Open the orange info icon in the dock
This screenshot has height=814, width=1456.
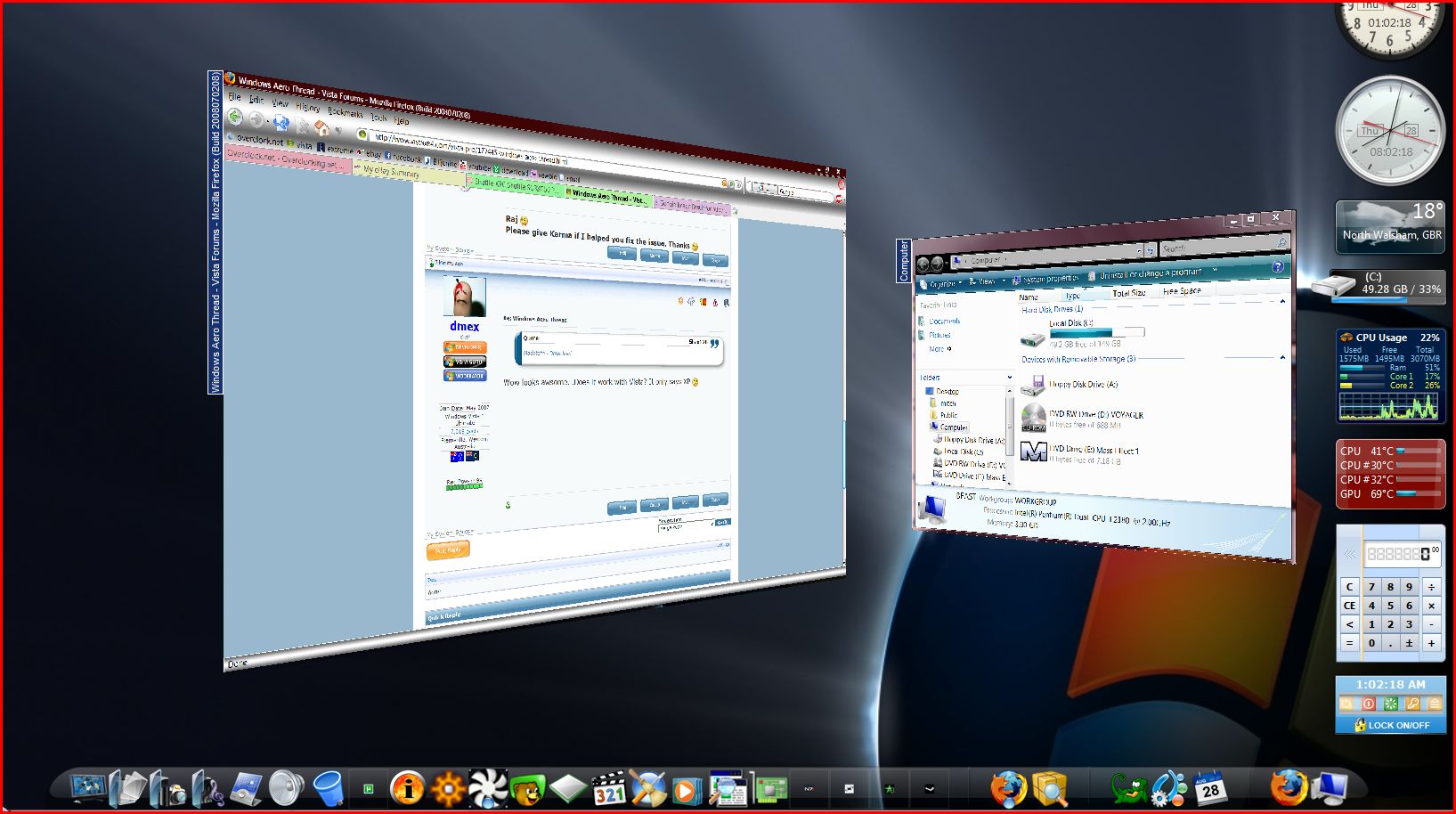(x=407, y=788)
